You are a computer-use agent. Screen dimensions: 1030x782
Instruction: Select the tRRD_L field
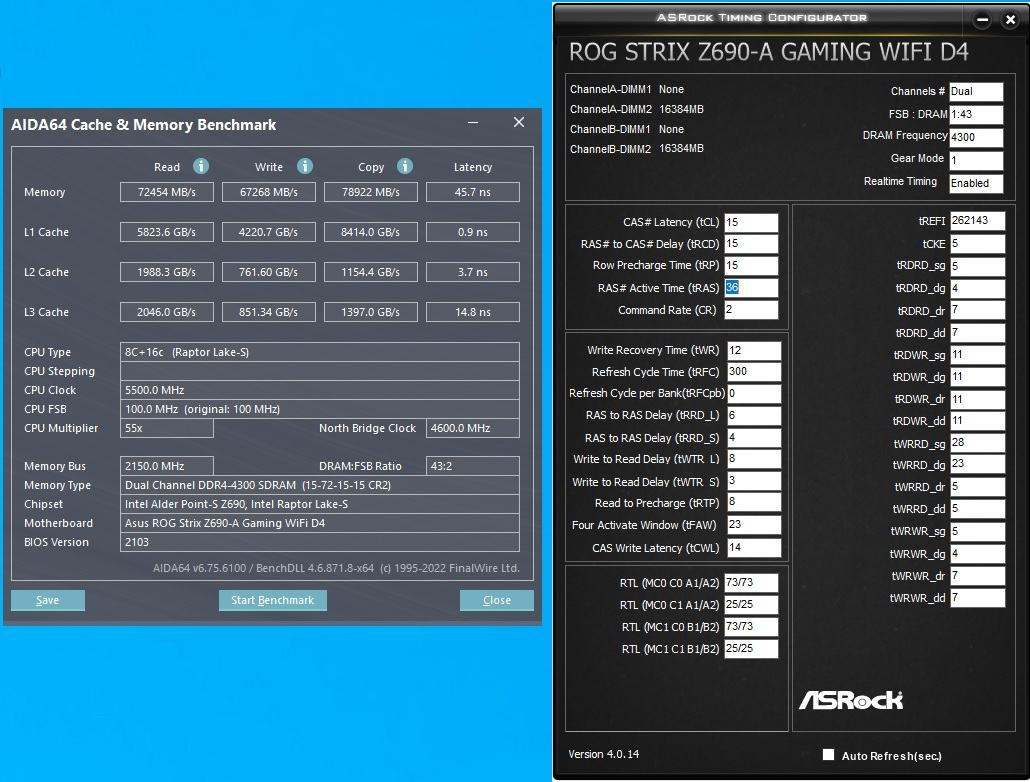[x=754, y=415]
